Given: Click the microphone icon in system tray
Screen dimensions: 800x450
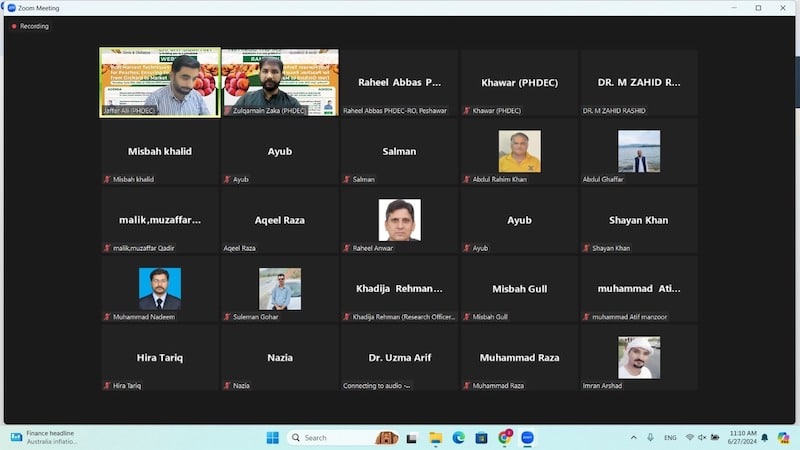Looking at the screenshot, I should [x=651, y=437].
